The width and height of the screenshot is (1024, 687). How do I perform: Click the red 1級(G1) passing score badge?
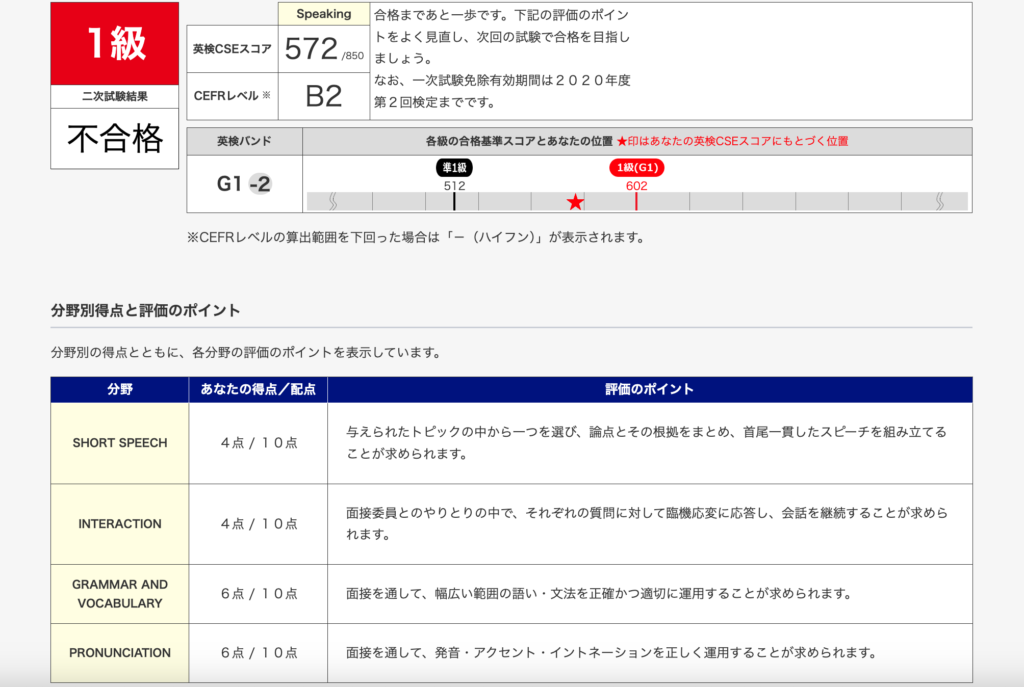pos(636,168)
